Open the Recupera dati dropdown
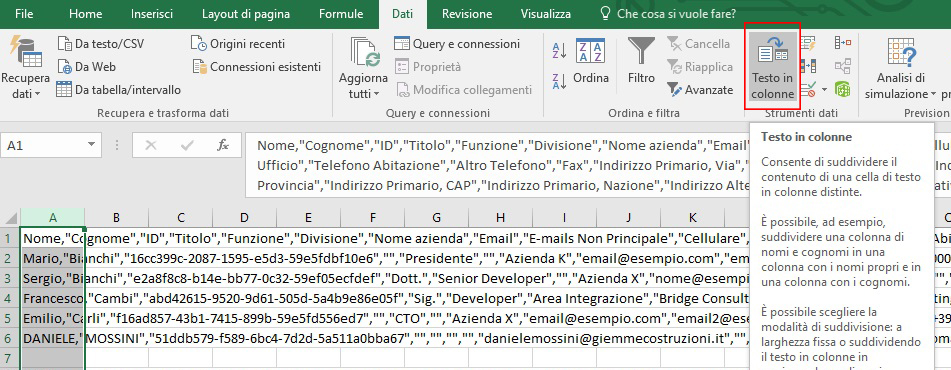The image size is (951, 370). pyautogui.click(x=25, y=68)
